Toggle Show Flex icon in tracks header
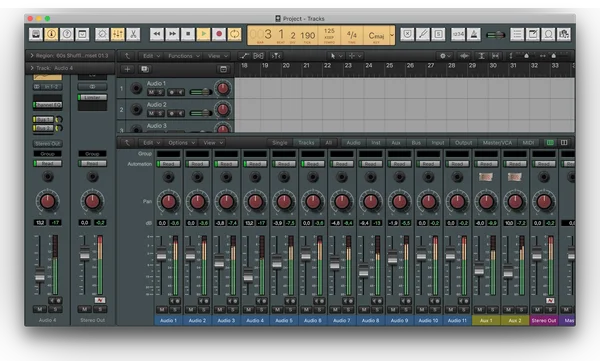 259,56
